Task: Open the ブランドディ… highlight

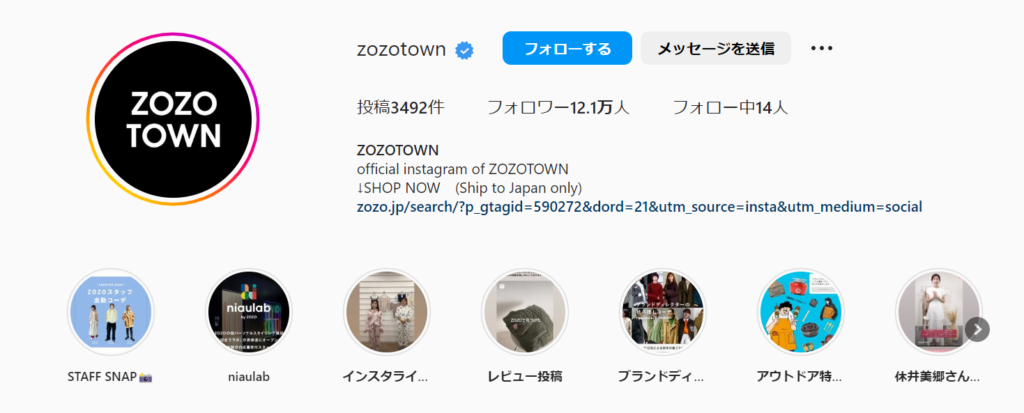Action: (662, 312)
